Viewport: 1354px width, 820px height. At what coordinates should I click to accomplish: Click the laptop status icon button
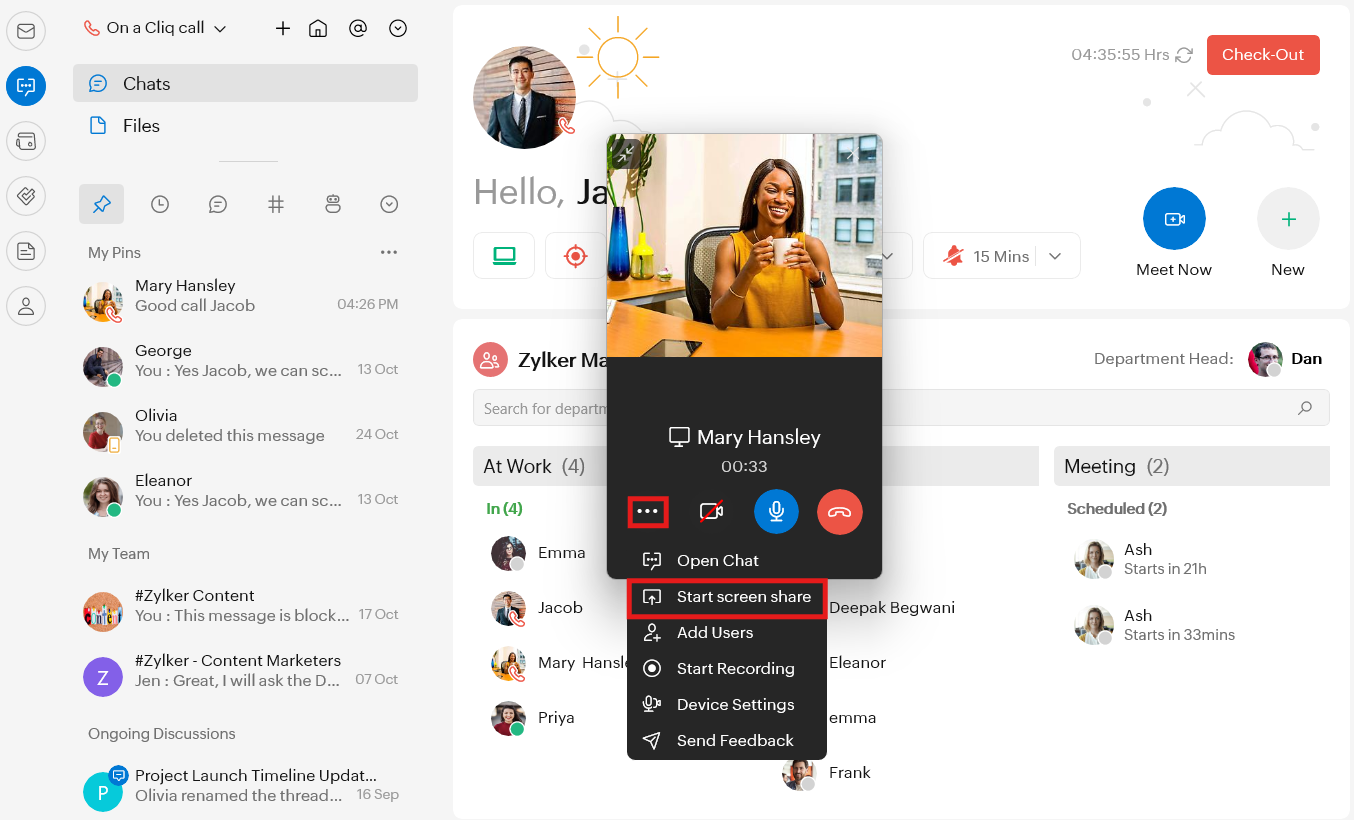504,256
